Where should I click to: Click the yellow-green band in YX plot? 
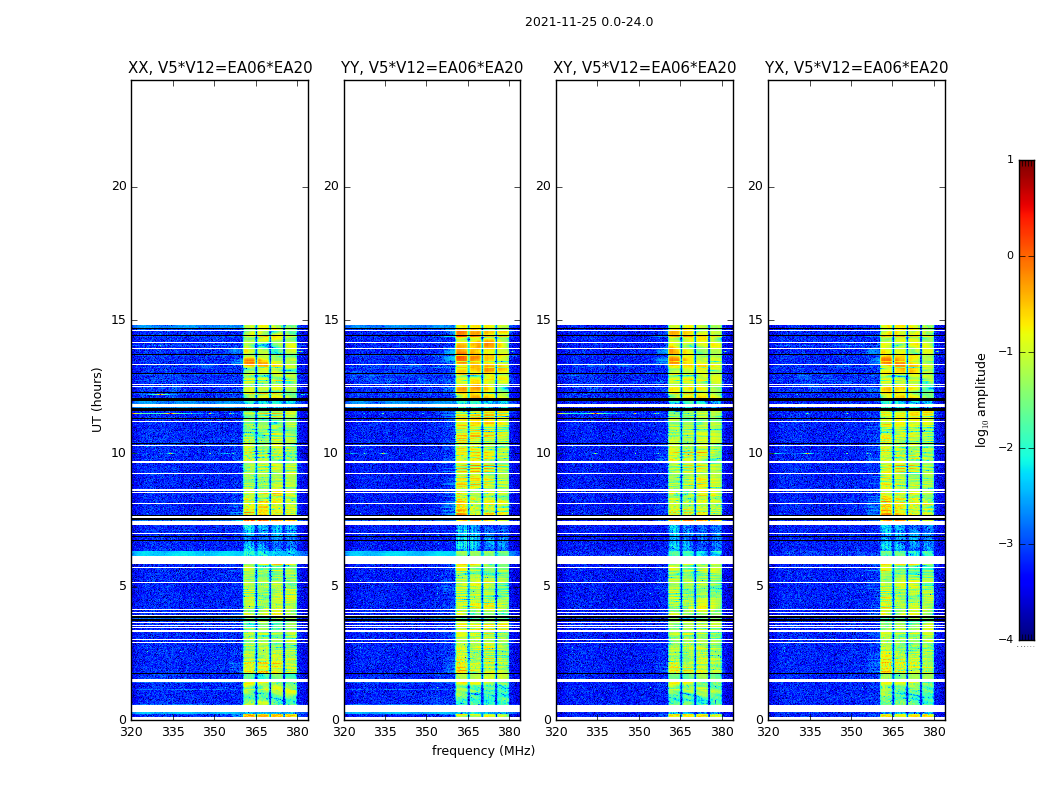click(907, 522)
